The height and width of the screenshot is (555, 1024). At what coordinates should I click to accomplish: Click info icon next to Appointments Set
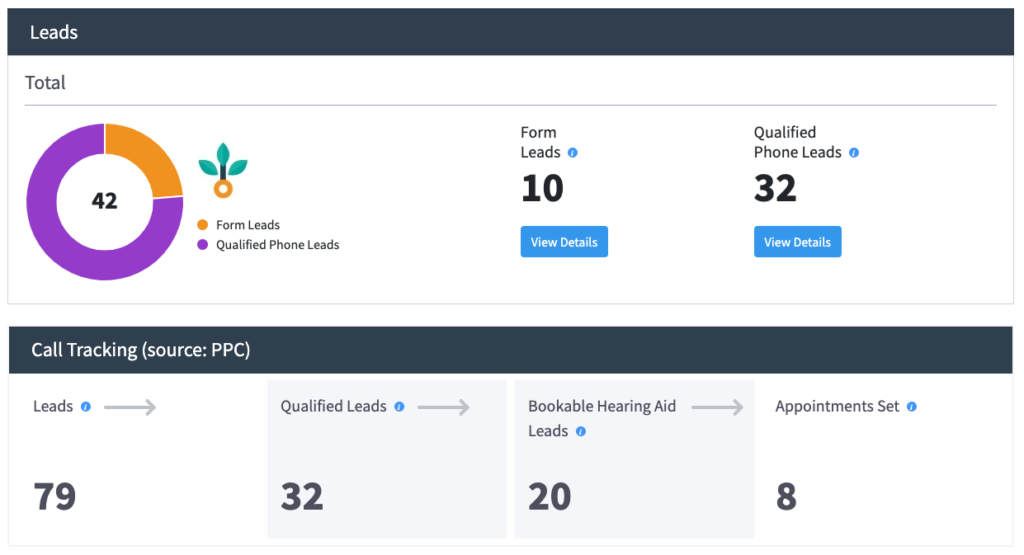[x=912, y=407]
